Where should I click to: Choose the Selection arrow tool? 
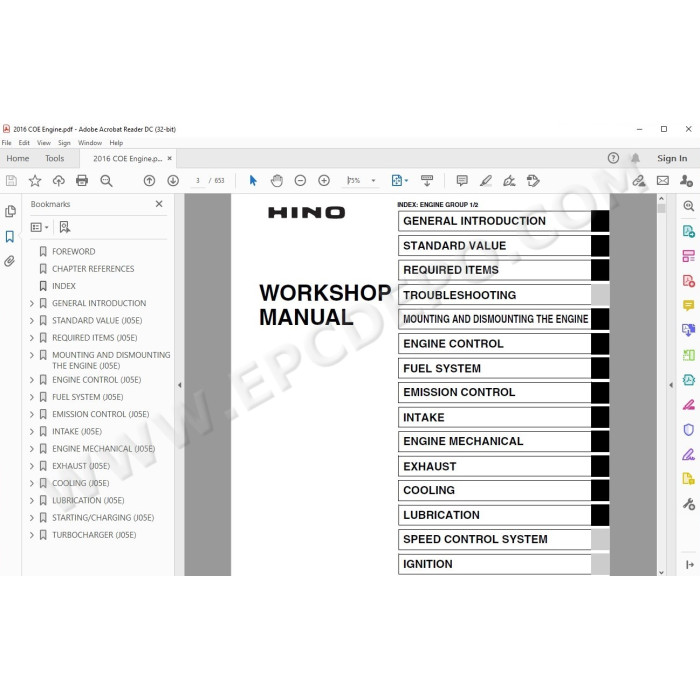point(253,181)
